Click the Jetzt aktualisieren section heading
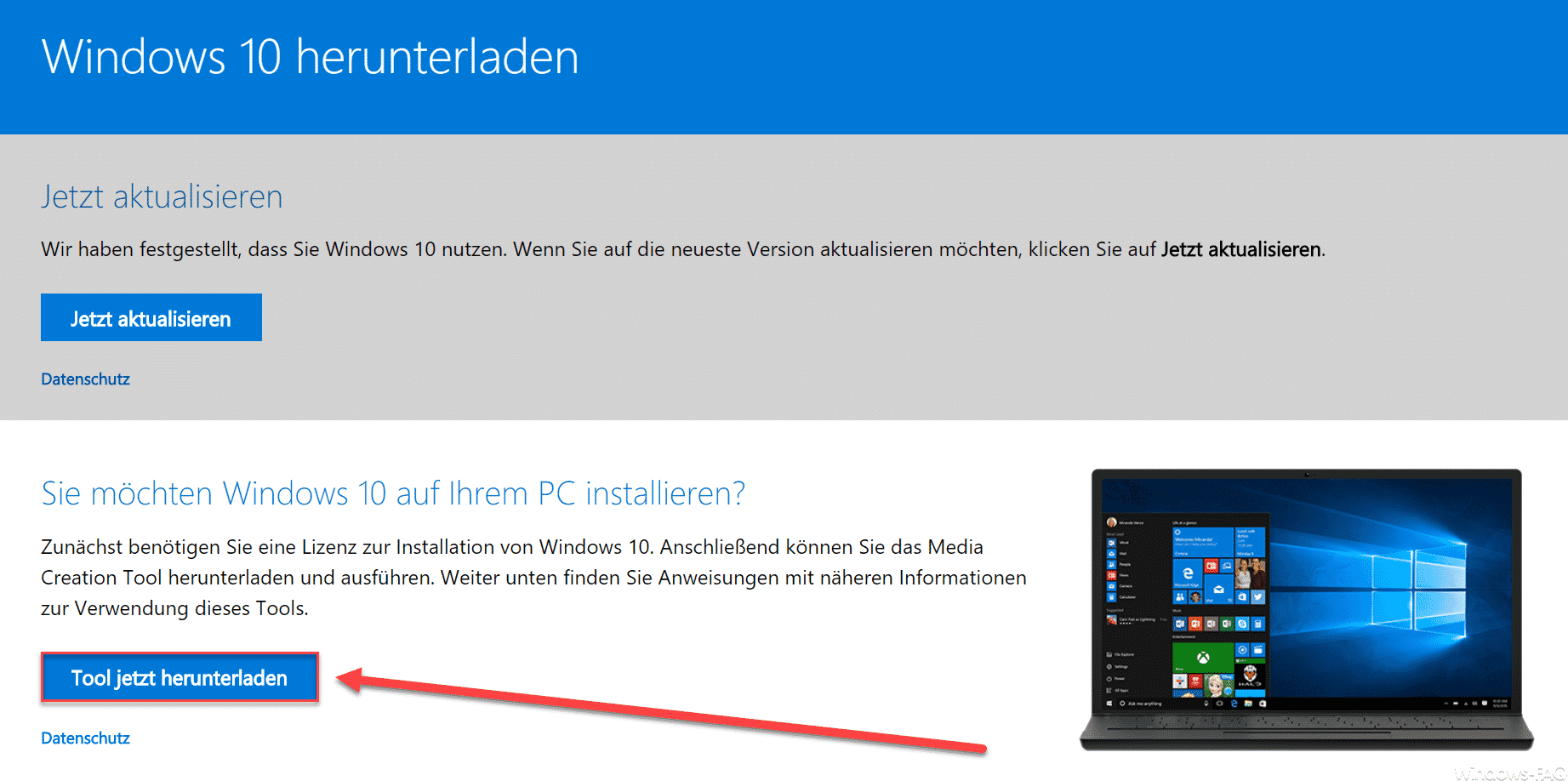The image size is (1568, 781). (x=162, y=197)
